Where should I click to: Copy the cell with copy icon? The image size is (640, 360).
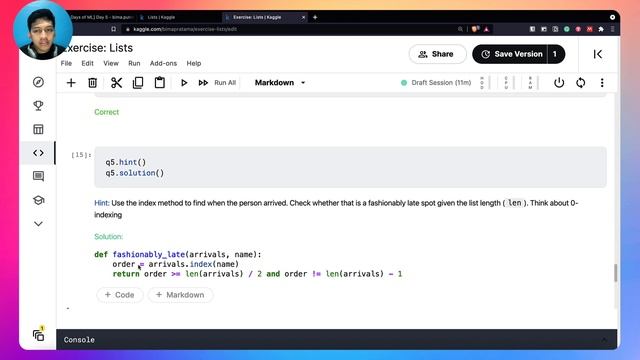click(138, 83)
